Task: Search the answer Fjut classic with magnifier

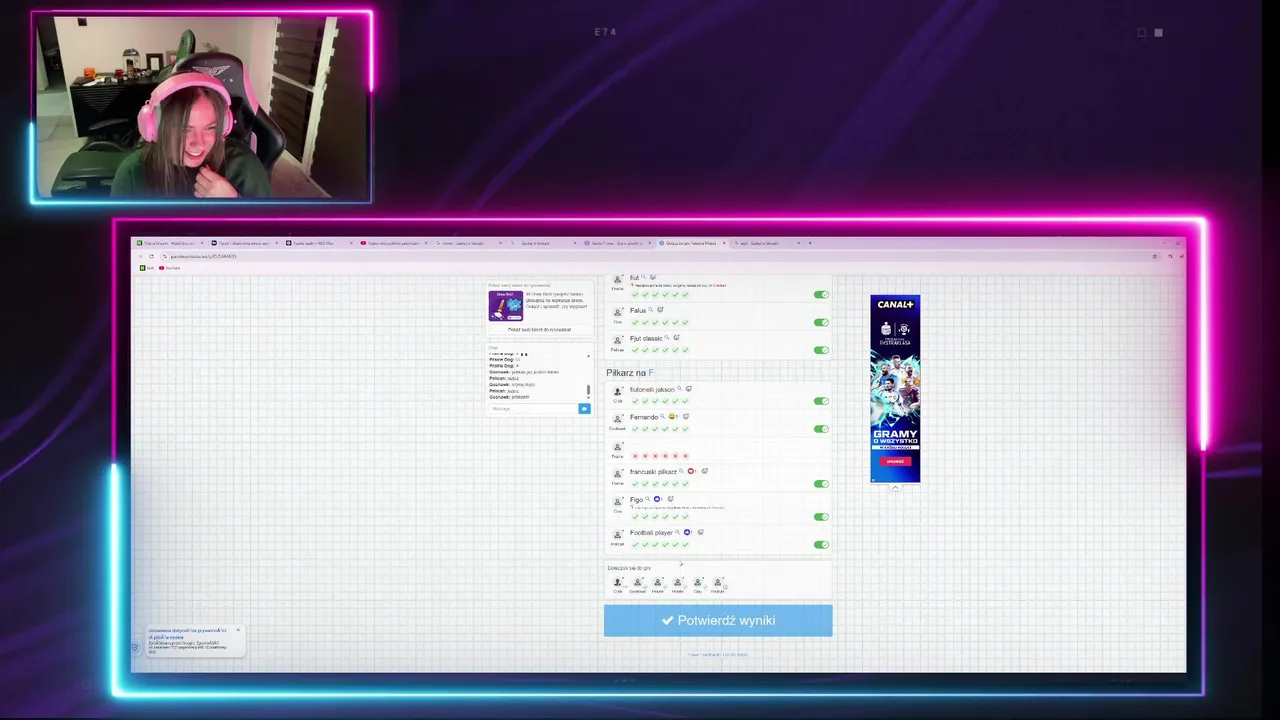Action: 667,338
